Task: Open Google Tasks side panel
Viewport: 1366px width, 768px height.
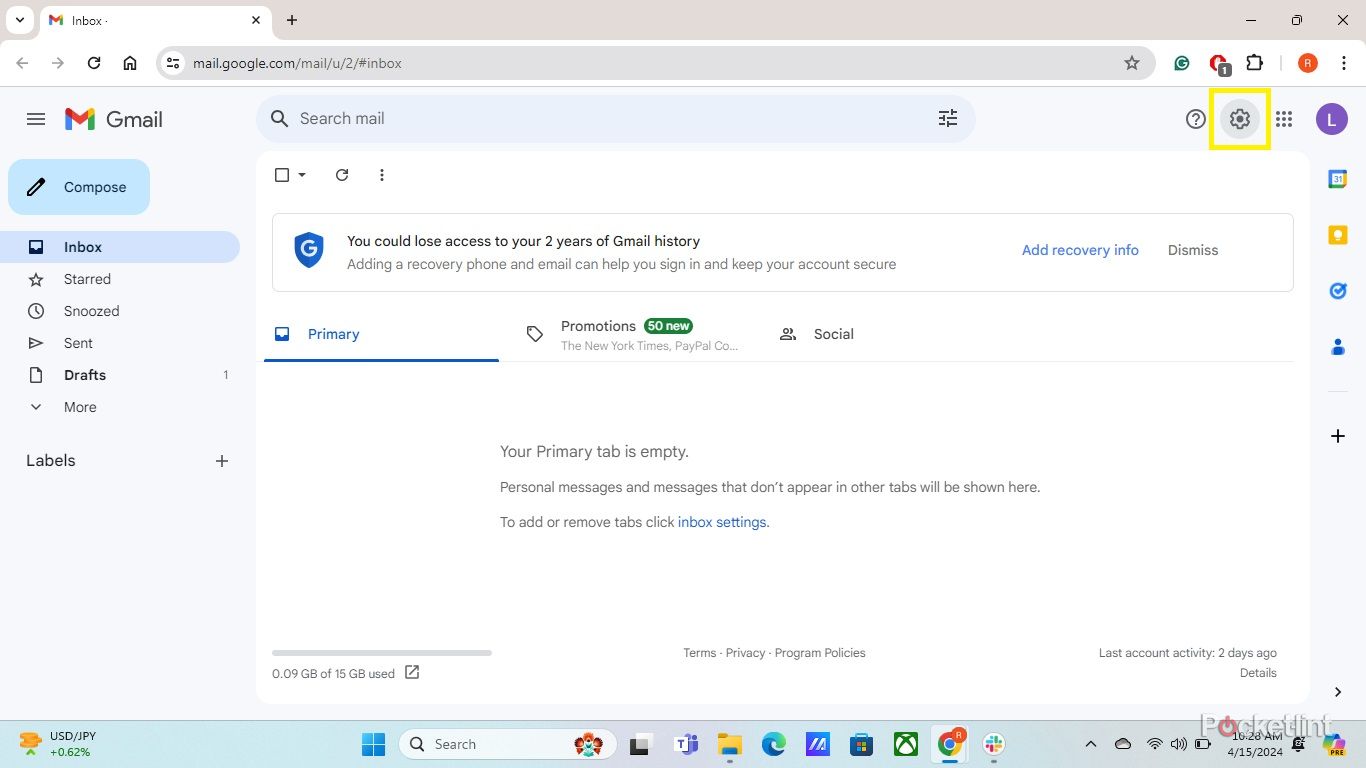Action: 1337,291
